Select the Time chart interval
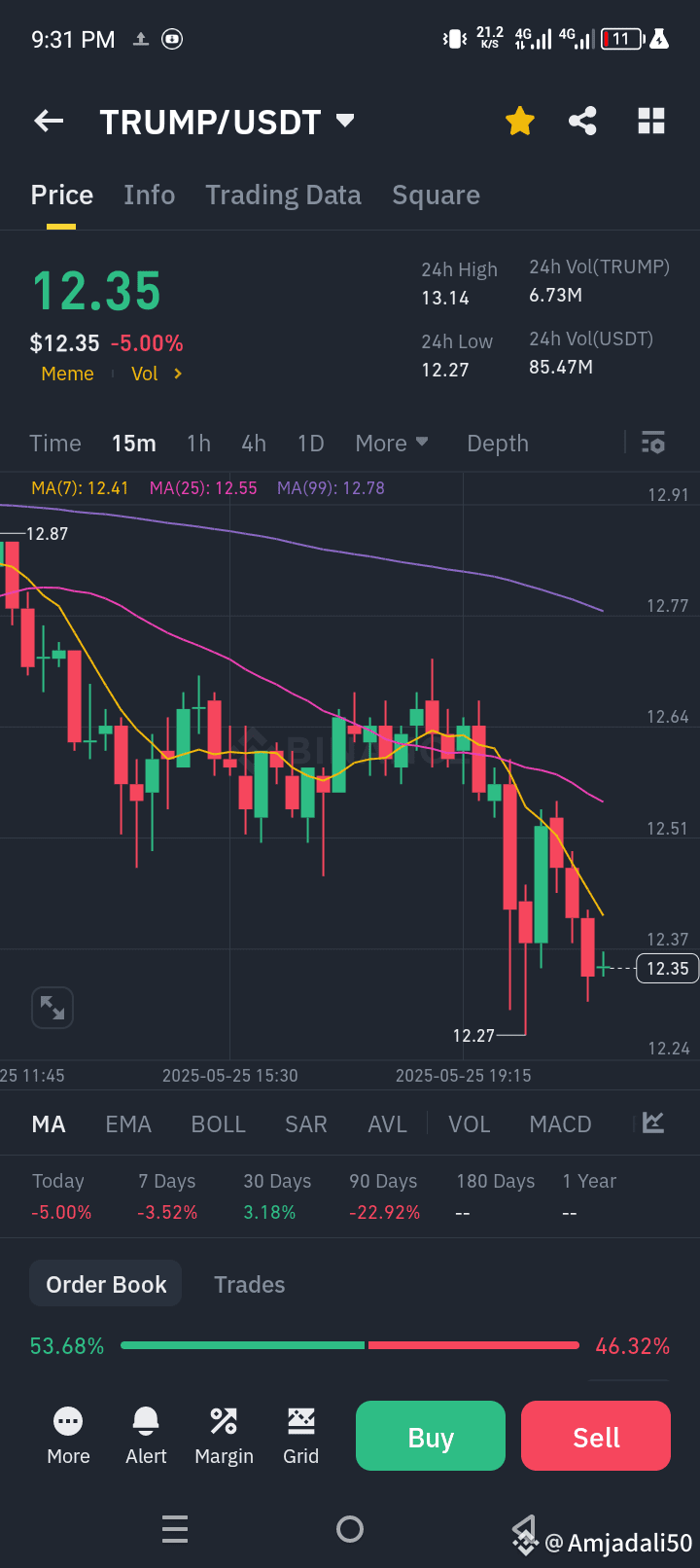The image size is (700, 1568). (55, 444)
